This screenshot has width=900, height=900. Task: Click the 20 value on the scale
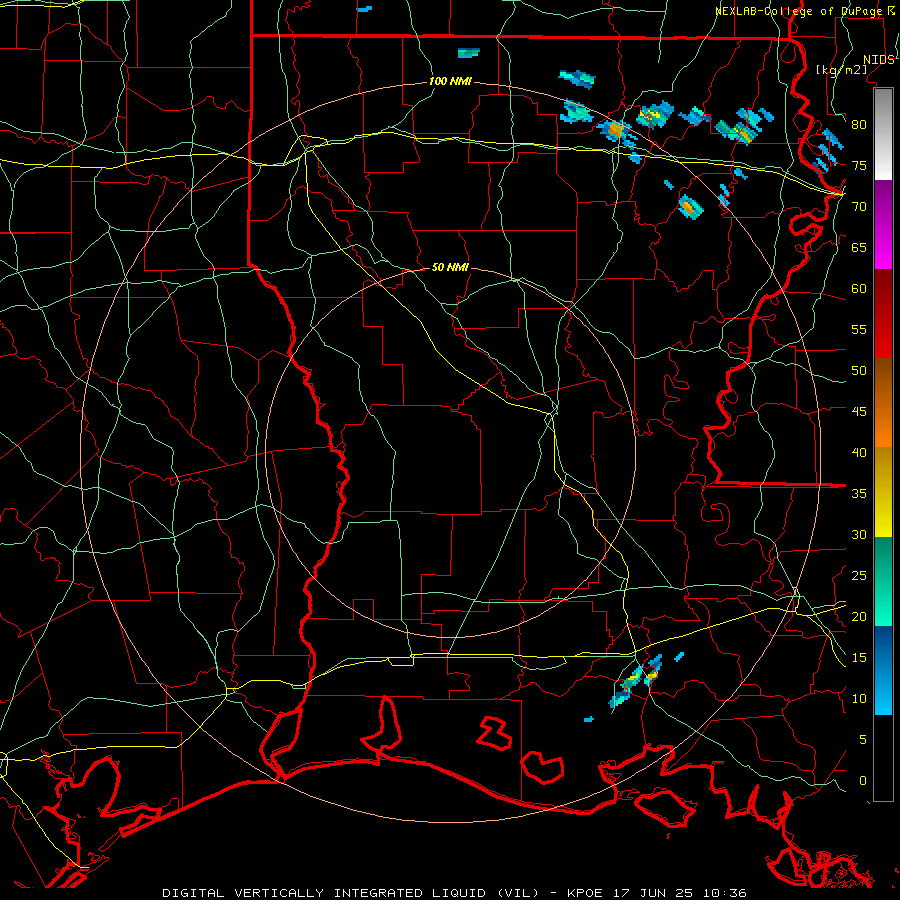pos(859,616)
